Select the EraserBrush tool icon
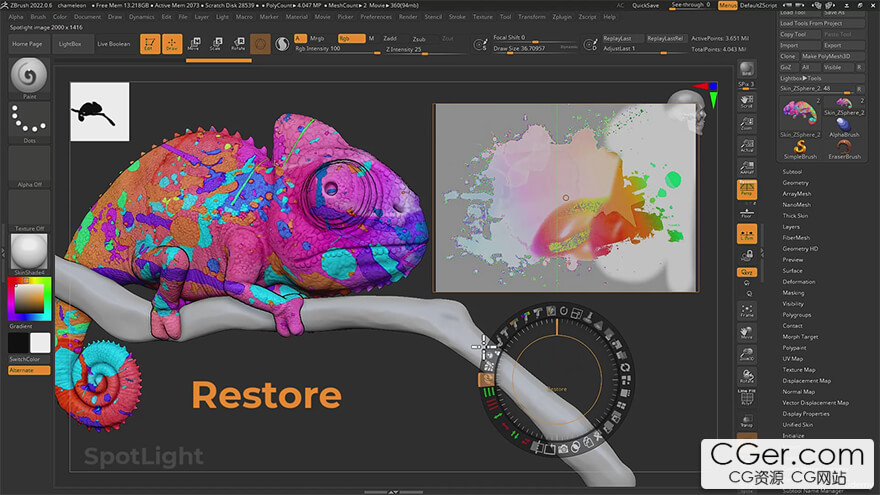Image resolution: width=880 pixels, height=495 pixels. click(844, 149)
